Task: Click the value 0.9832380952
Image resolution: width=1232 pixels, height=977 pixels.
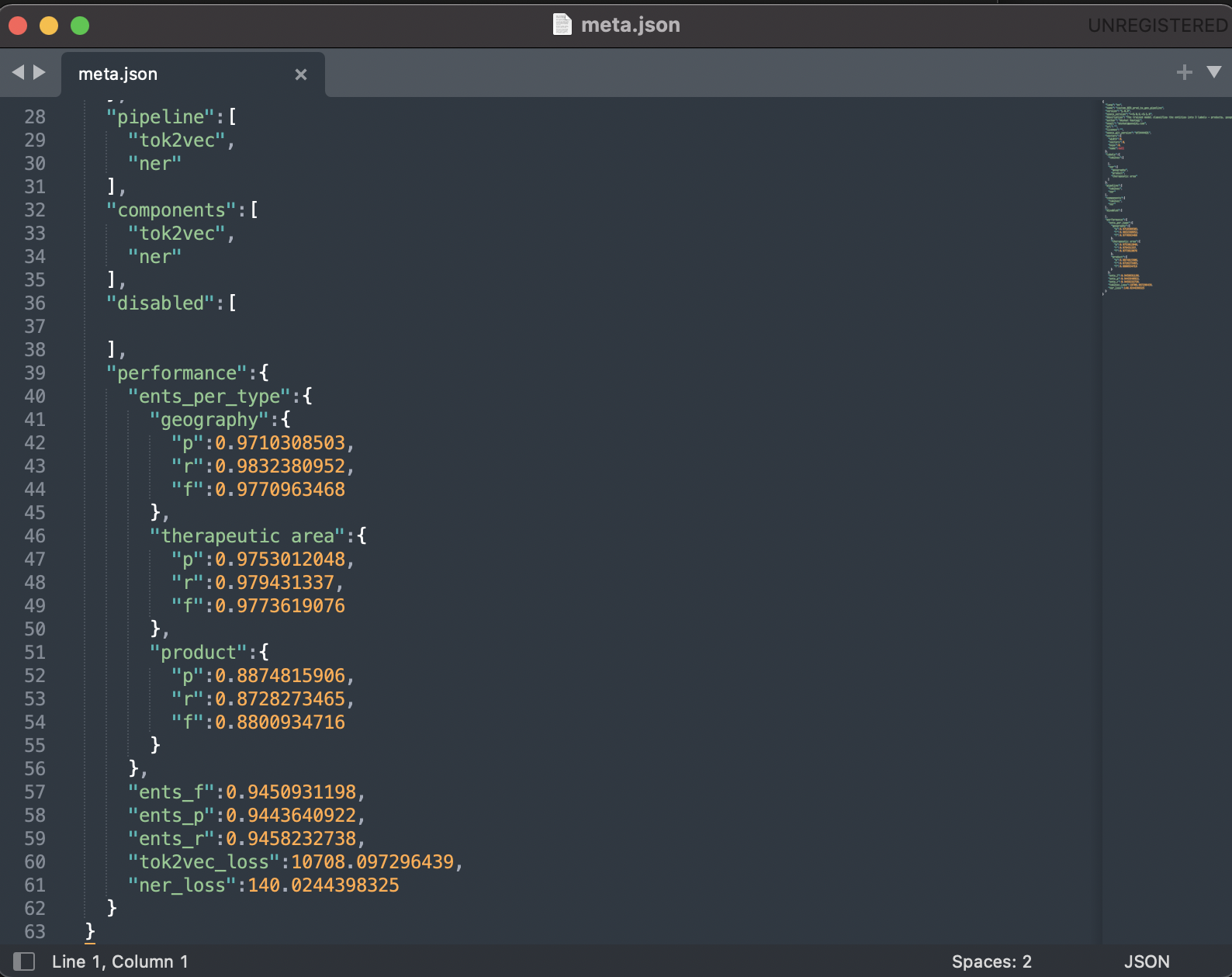Action: click(280, 466)
